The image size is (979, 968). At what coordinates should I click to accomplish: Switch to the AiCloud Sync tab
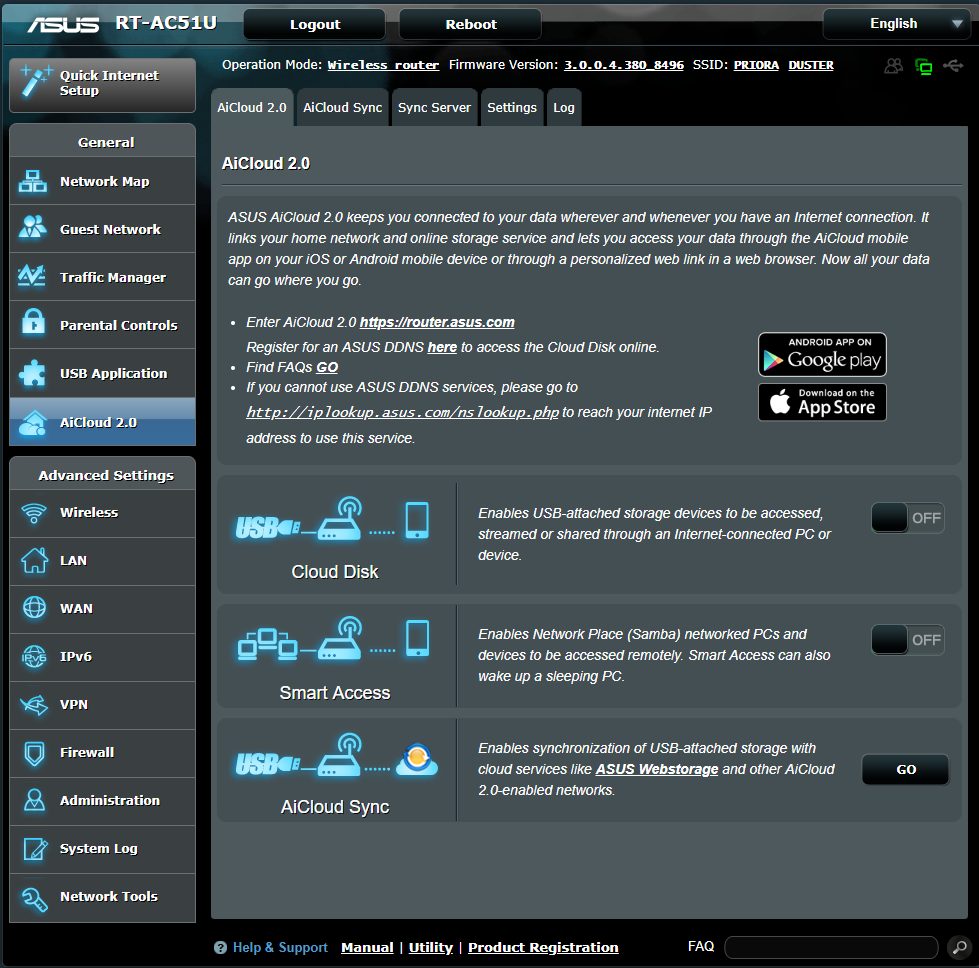[x=342, y=107]
